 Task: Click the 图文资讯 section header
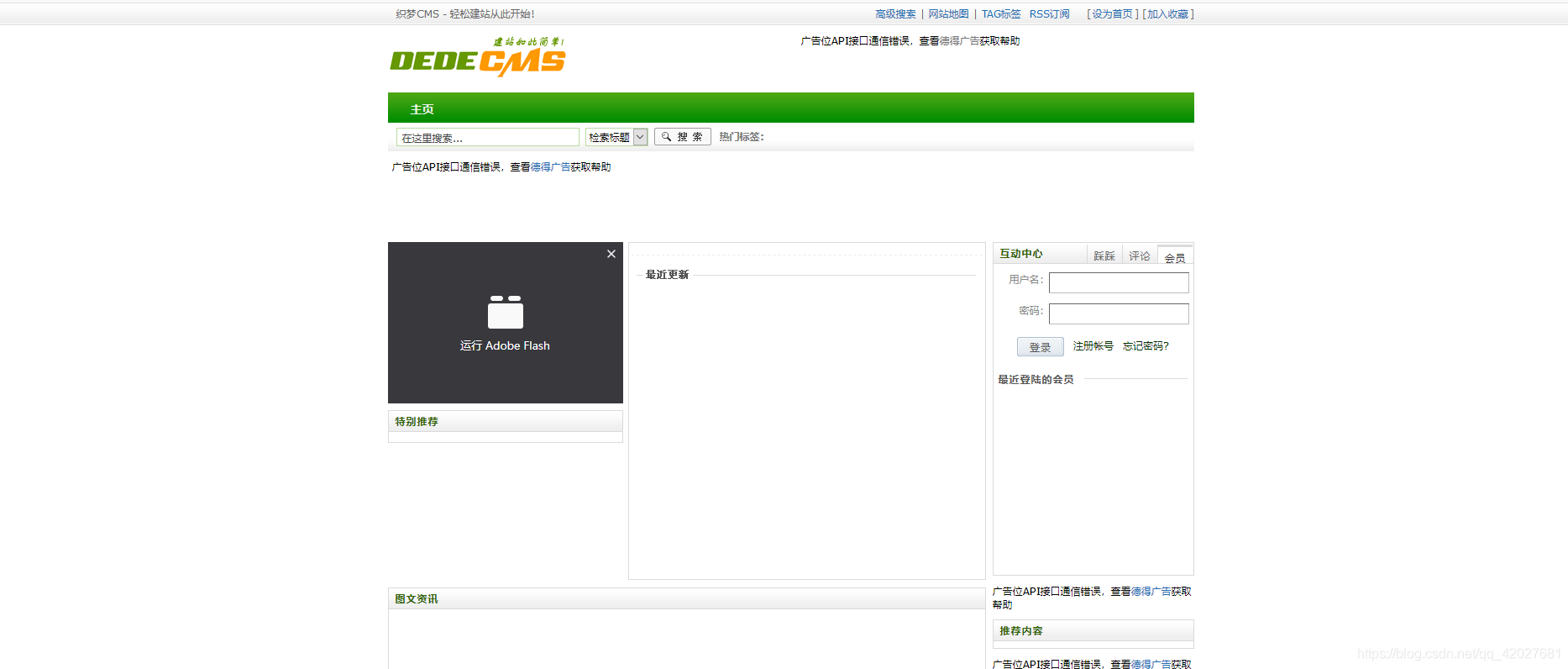point(686,598)
